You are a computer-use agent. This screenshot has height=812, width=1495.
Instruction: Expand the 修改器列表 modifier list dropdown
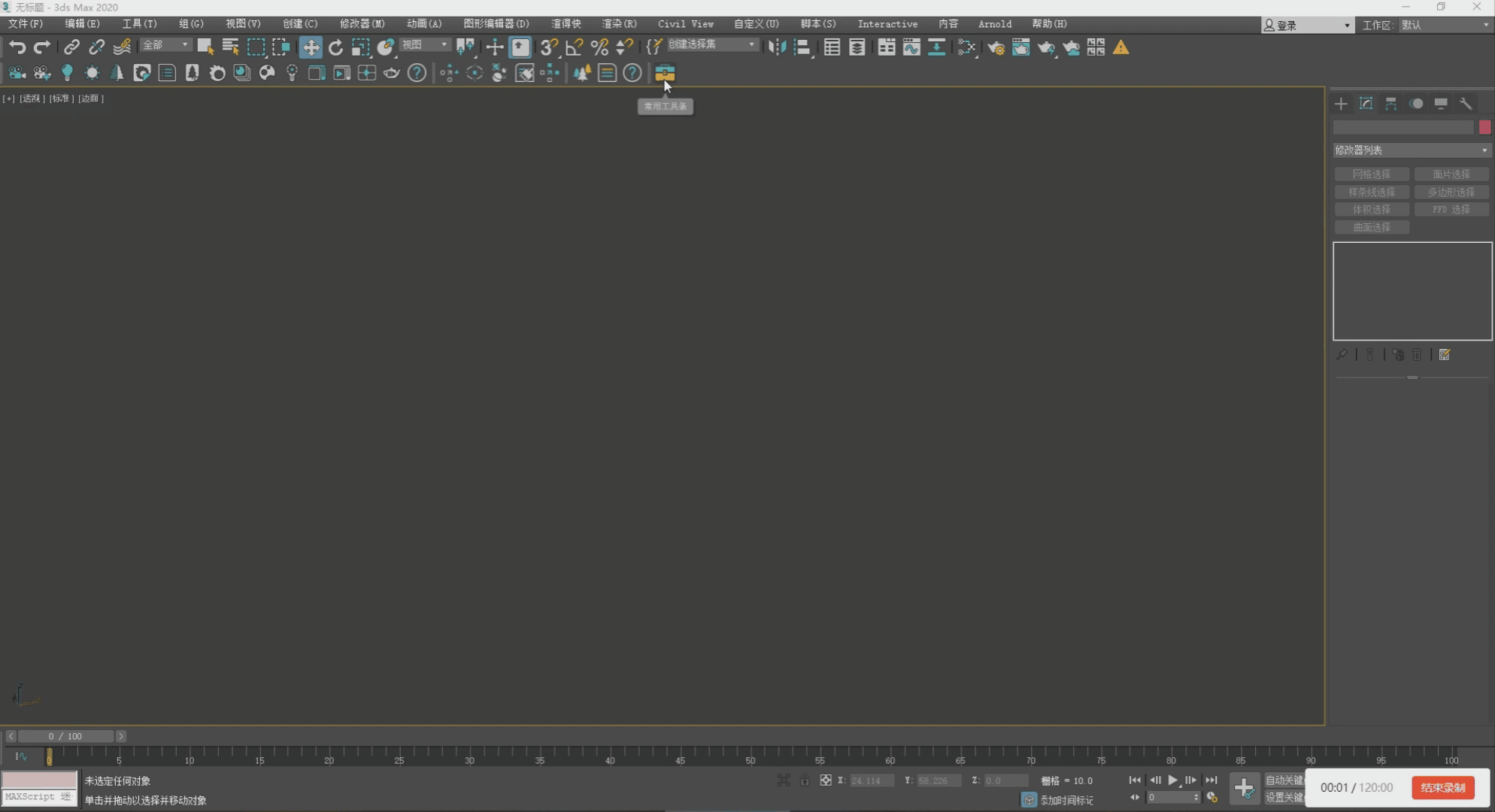tap(1412, 150)
